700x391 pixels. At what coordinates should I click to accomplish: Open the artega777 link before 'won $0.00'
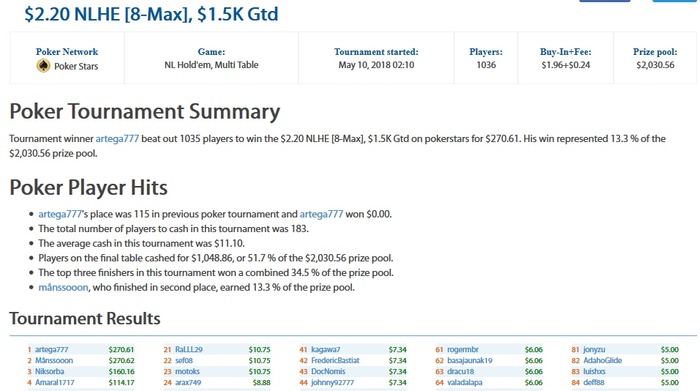[x=321, y=214]
